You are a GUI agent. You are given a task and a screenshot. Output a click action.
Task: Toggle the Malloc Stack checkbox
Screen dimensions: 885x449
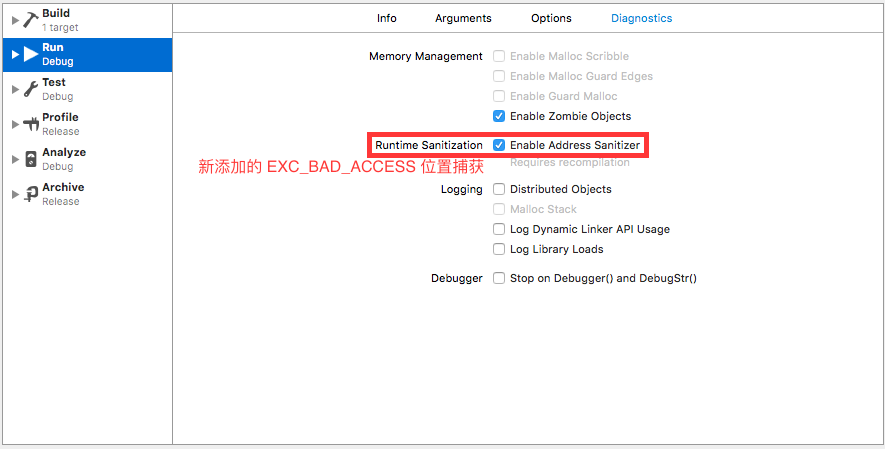tap(499, 209)
